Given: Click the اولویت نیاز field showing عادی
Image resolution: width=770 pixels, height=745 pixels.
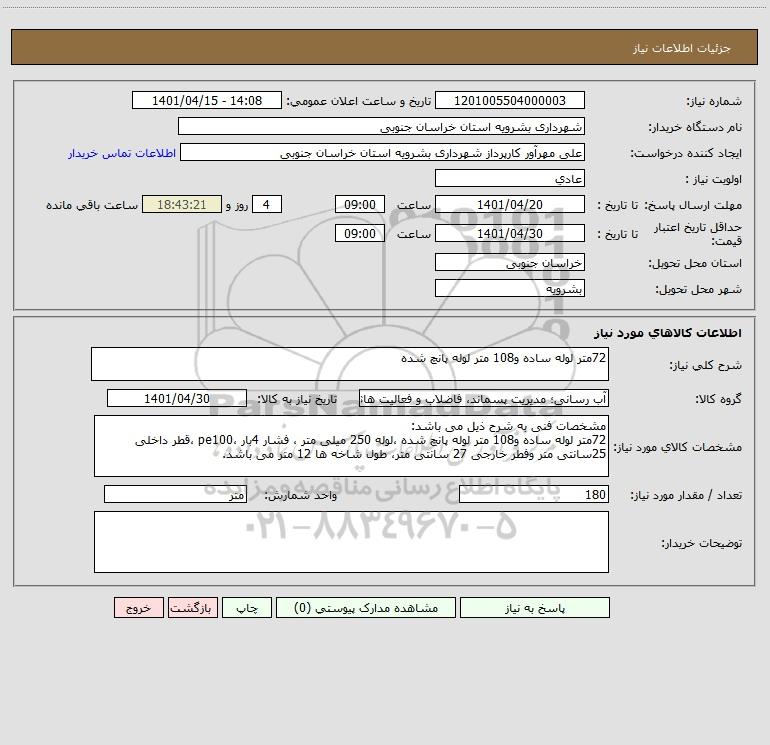Looking at the screenshot, I should click(x=510, y=178).
